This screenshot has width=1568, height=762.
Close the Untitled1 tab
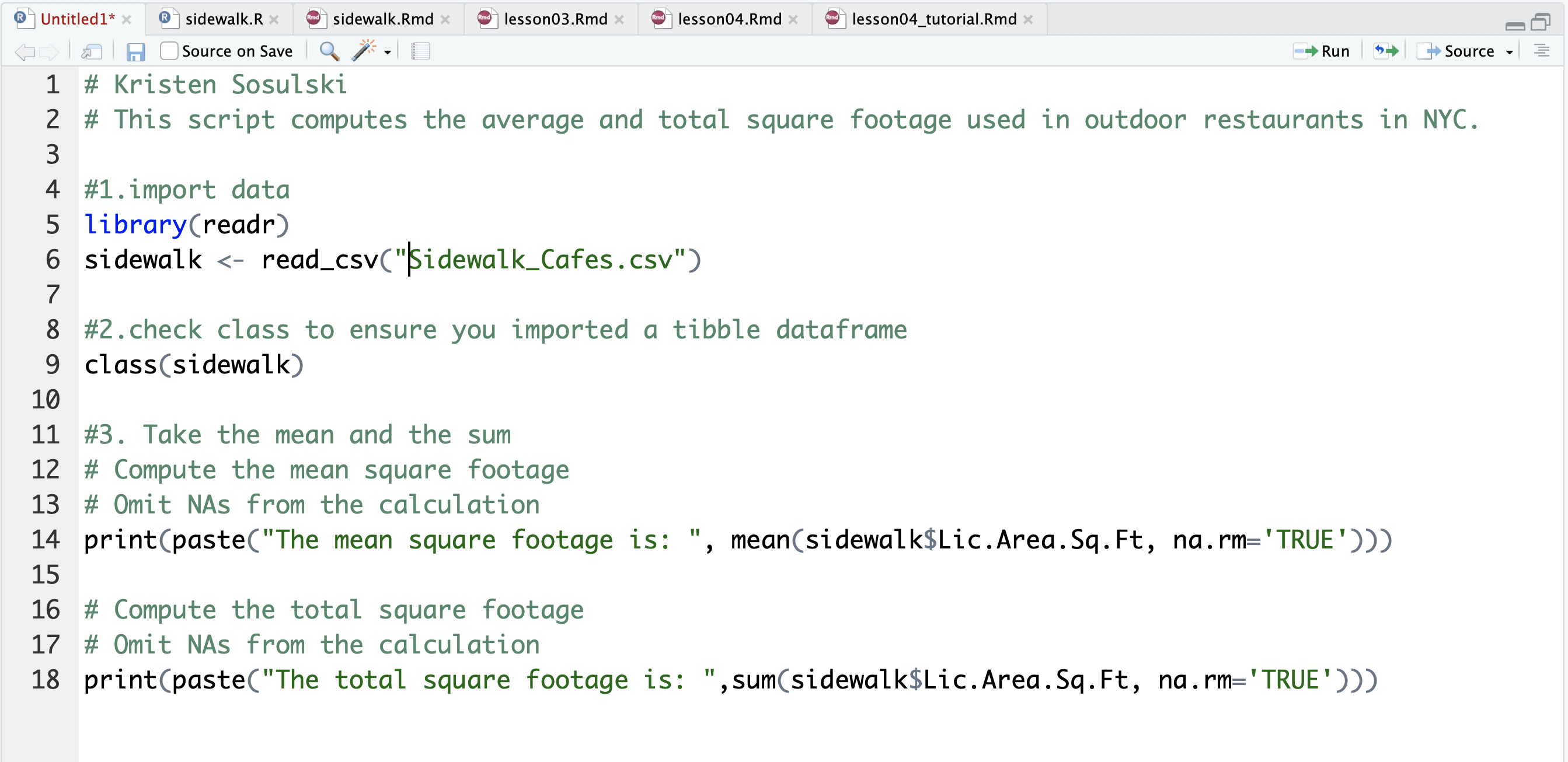(127, 19)
